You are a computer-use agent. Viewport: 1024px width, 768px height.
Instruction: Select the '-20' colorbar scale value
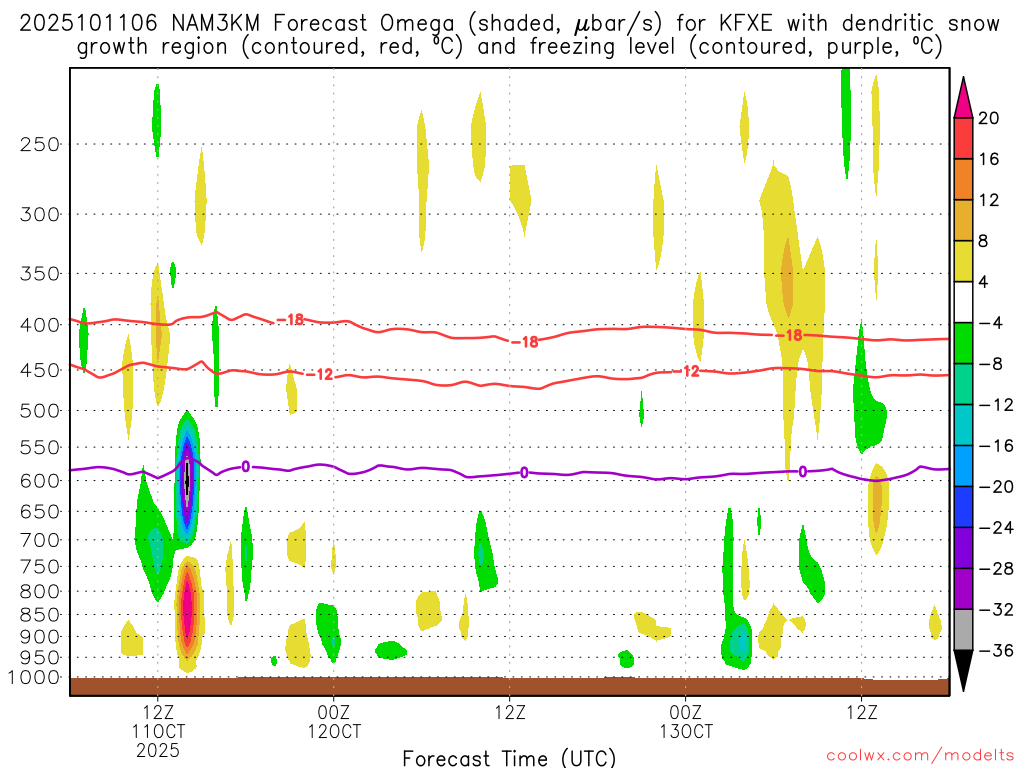[996, 487]
